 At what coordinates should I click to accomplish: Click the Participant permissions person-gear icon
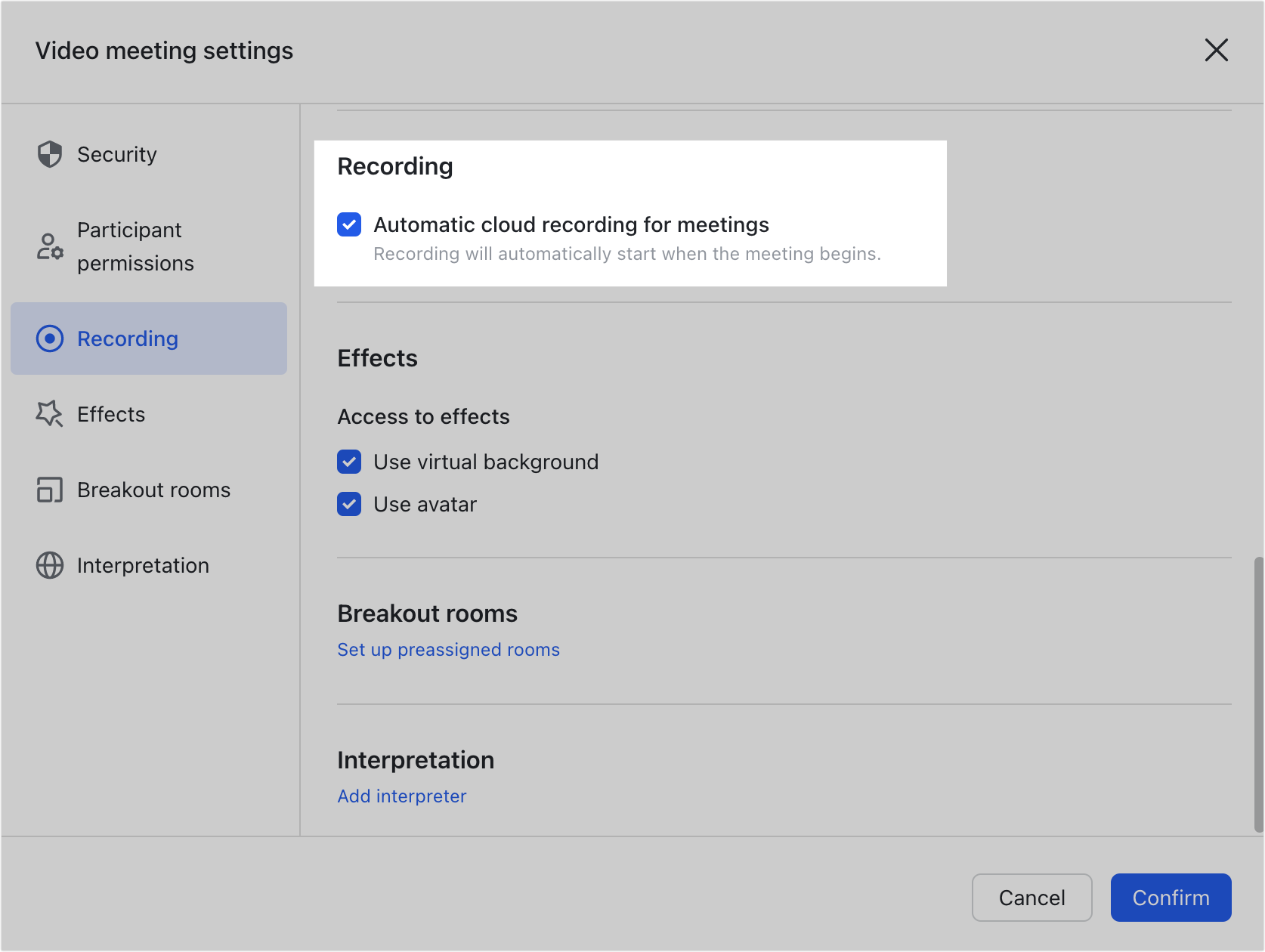tap(50, 246)
